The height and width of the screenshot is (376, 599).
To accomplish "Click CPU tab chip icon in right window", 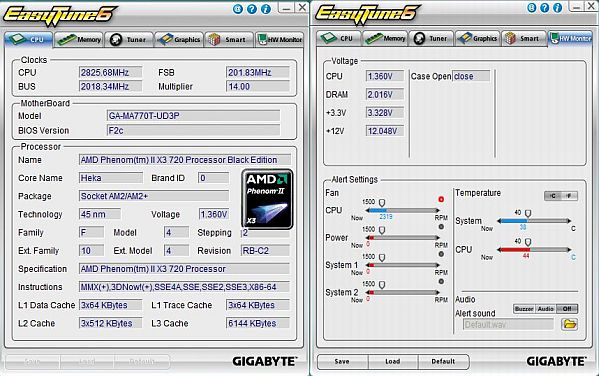I will pyautogui.click(x=328, y=38).
